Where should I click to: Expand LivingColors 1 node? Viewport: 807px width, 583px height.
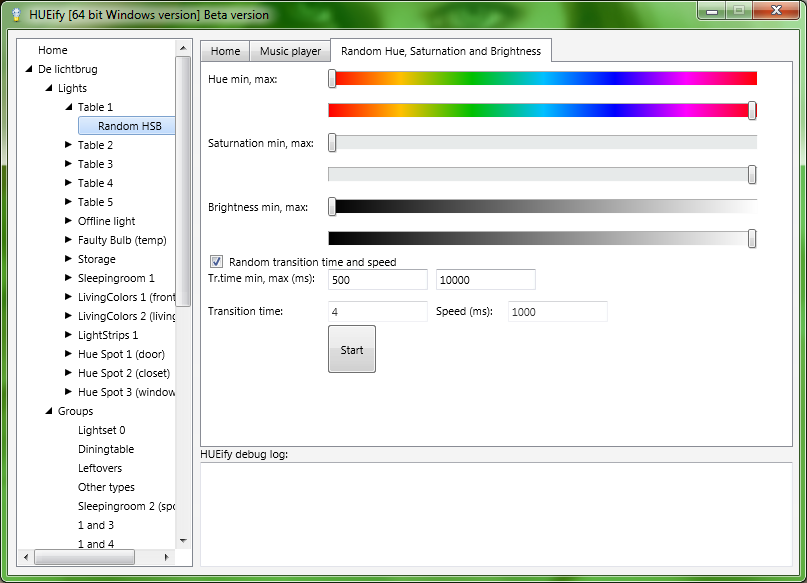pyautogui.click(x=68, y=297)
